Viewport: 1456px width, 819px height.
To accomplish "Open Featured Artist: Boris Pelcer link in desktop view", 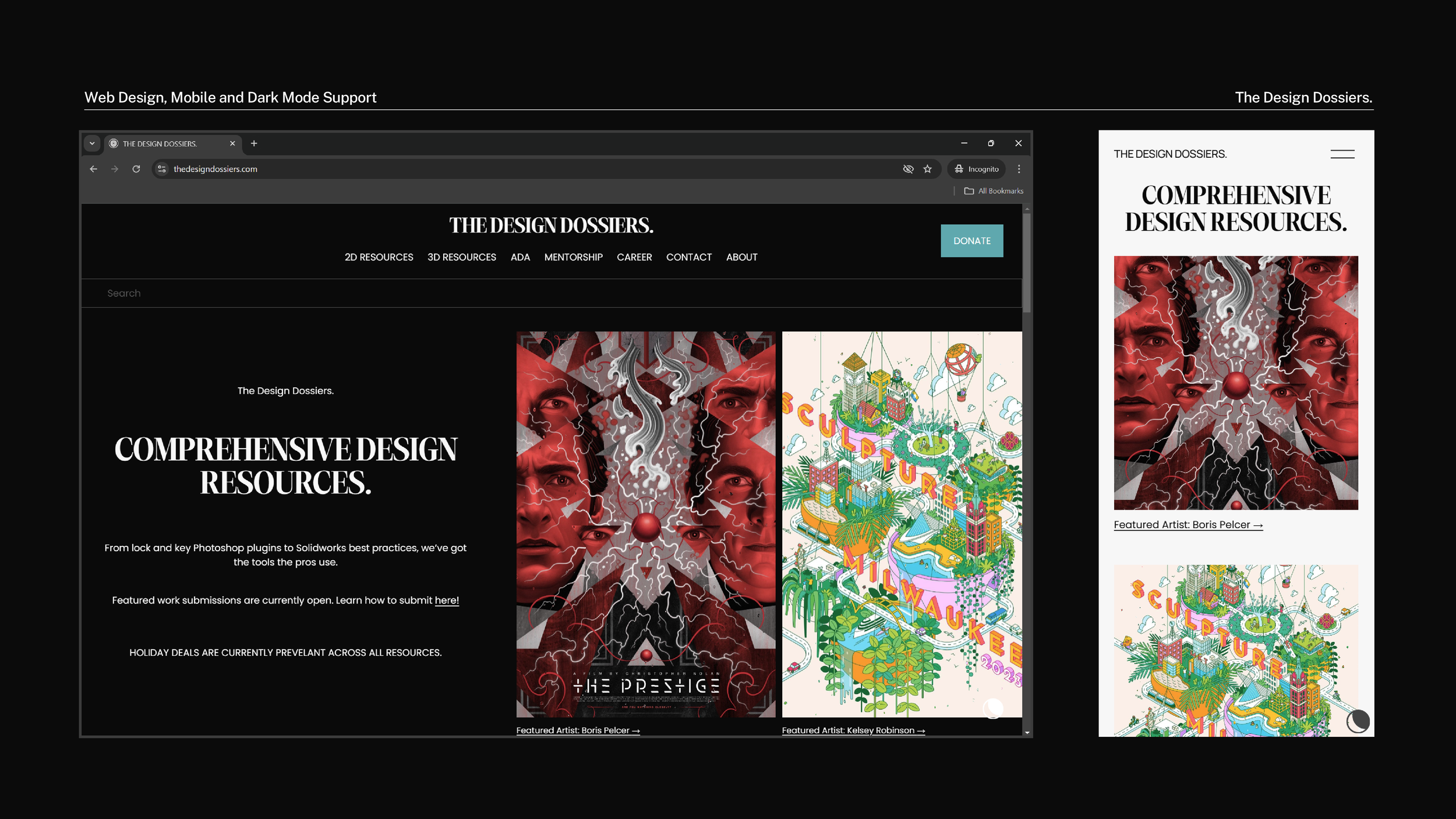I will [x=578, y=730].
